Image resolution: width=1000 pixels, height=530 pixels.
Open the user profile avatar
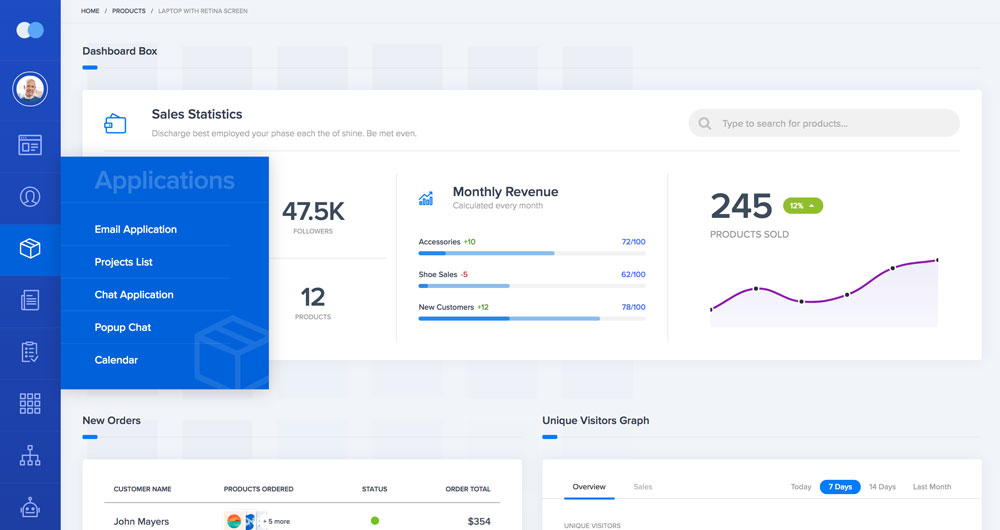click(x=30, y=90)
